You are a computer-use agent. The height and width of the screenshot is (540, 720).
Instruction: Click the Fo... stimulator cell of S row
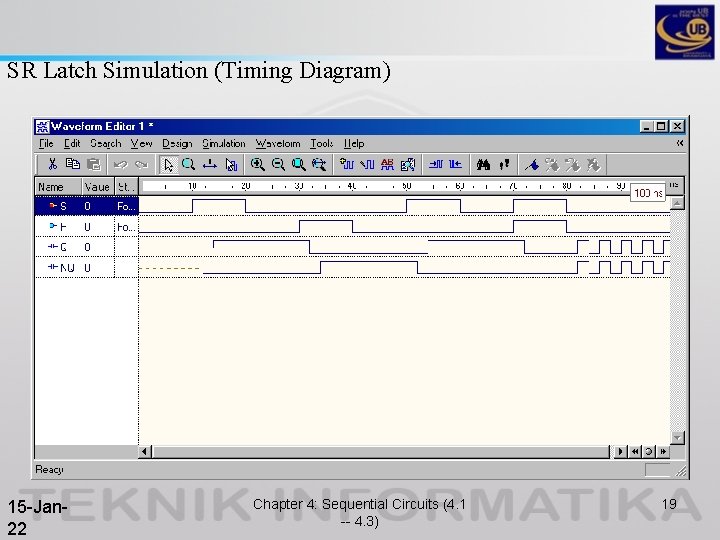pyautogui.click(x=126, y=206)
